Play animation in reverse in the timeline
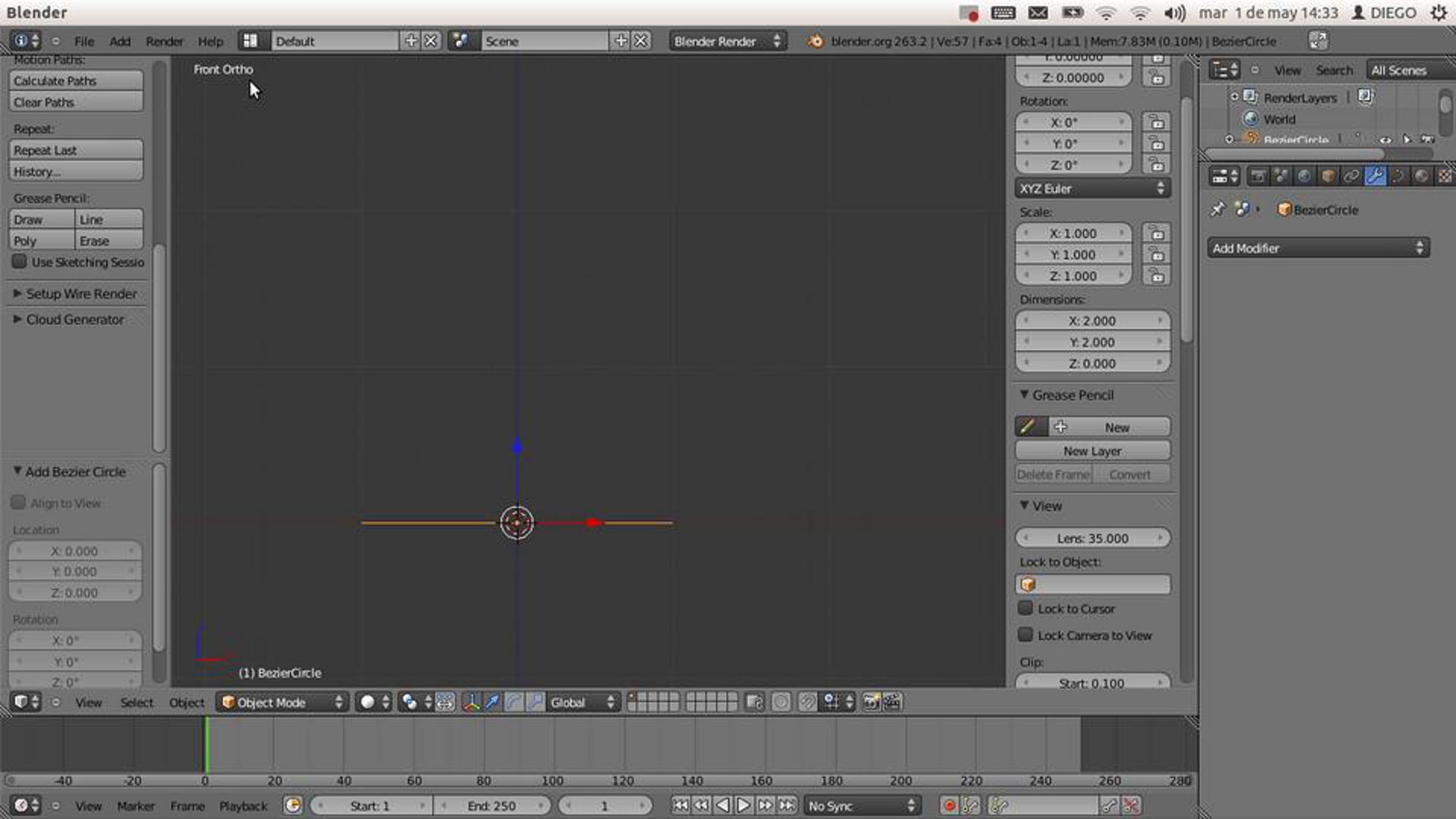 (723, 806)
